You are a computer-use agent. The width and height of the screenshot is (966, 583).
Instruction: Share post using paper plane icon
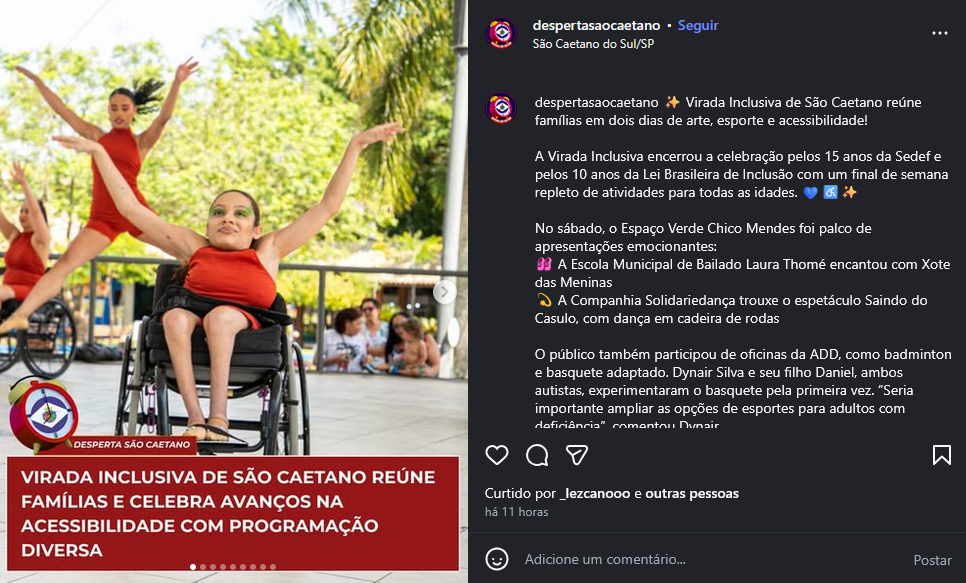pyautogui.click(x=577, y=455)
